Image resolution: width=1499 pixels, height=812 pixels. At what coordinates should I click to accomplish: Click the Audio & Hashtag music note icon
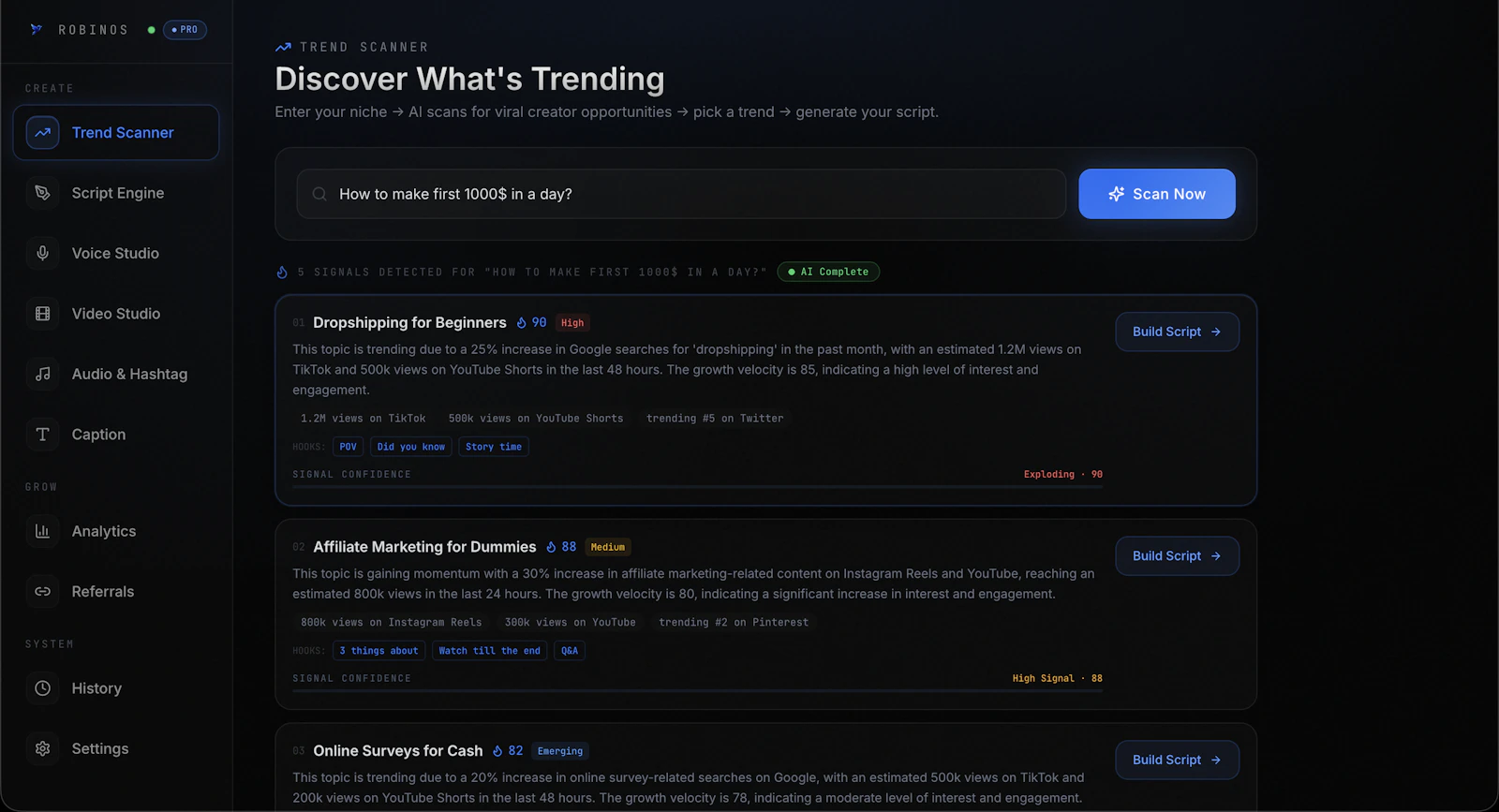[x=43, y=375]
